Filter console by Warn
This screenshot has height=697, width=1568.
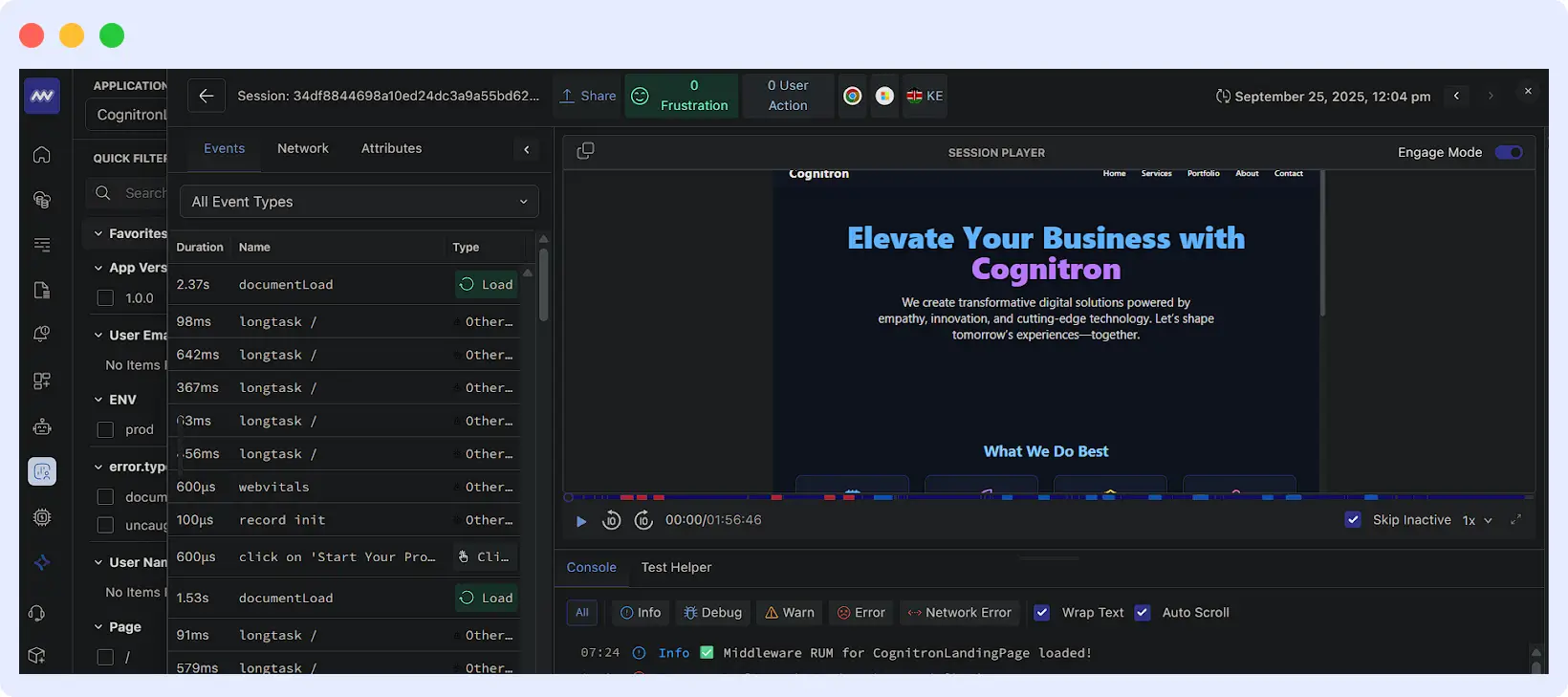pos(790,613)
